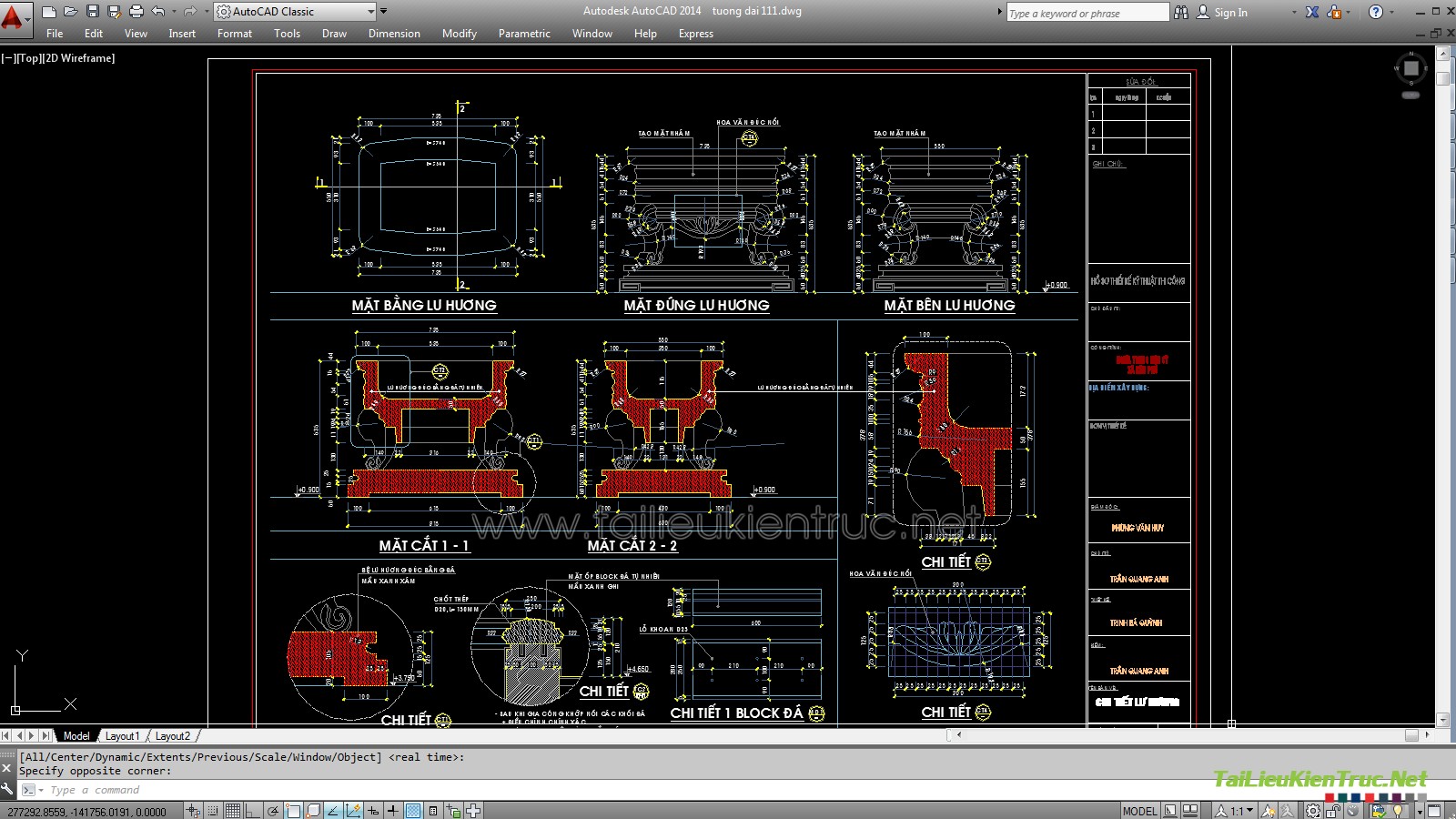The width and height of the screenshot is (1456, 819).
Task: Open the Autodesk Exchange Apps X icon
Action: (1312, 12)
